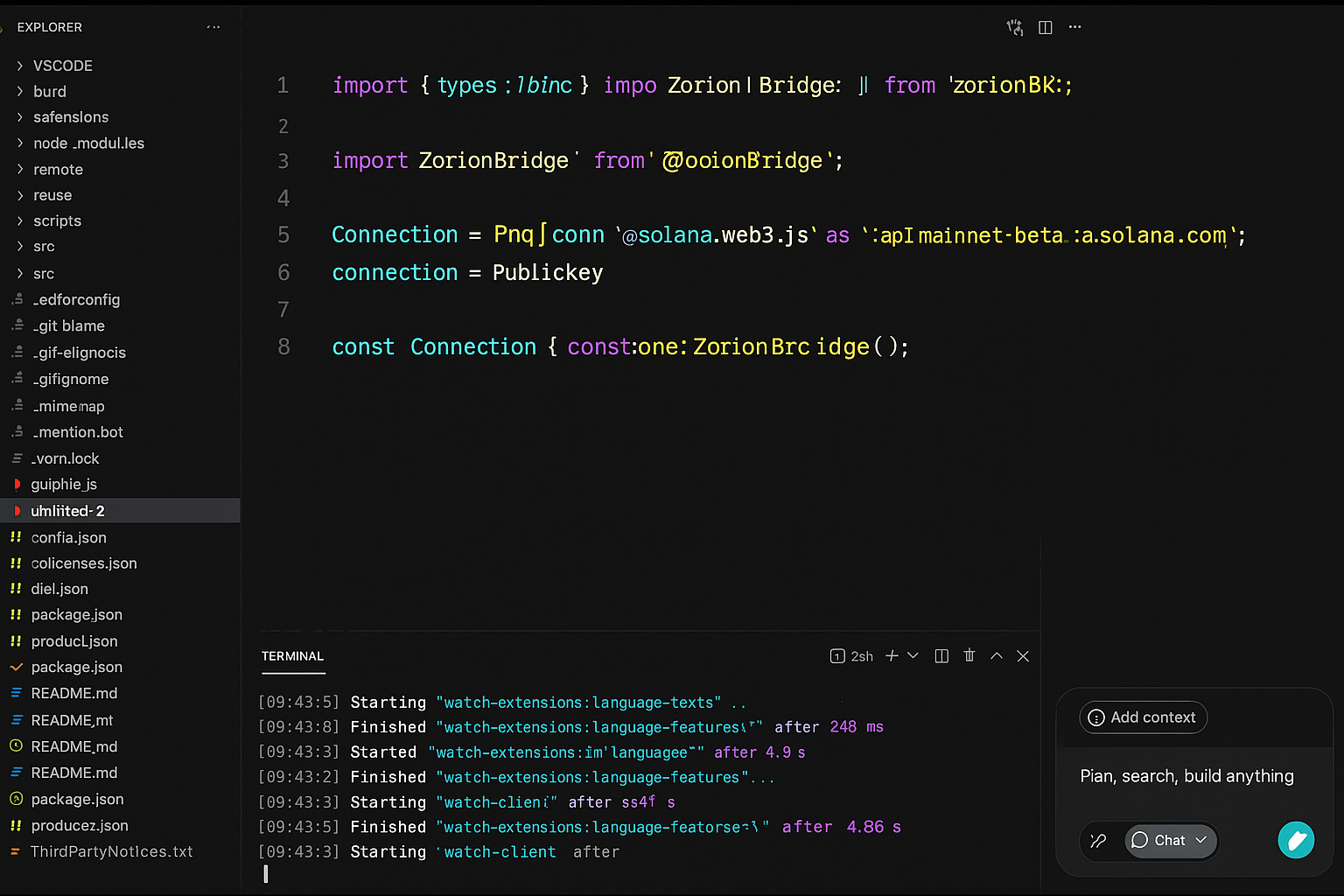The height and width of the screenshot is (896, 1344).
Task: Click the microphone icon next to Chat
Action: 1099,841
